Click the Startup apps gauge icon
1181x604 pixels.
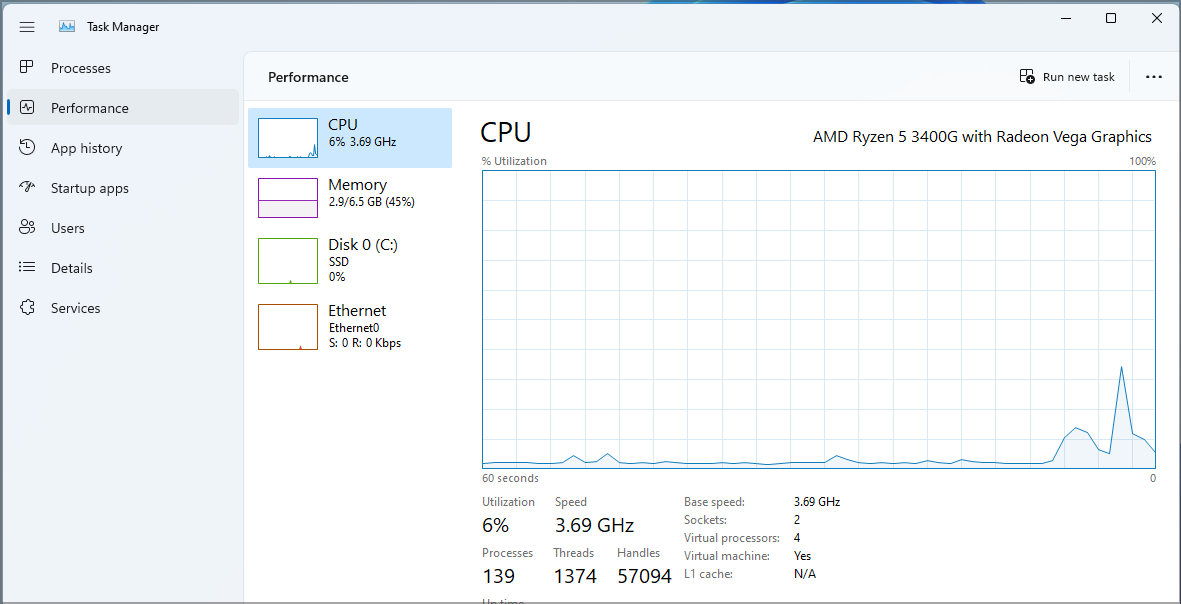coord(27,188)
